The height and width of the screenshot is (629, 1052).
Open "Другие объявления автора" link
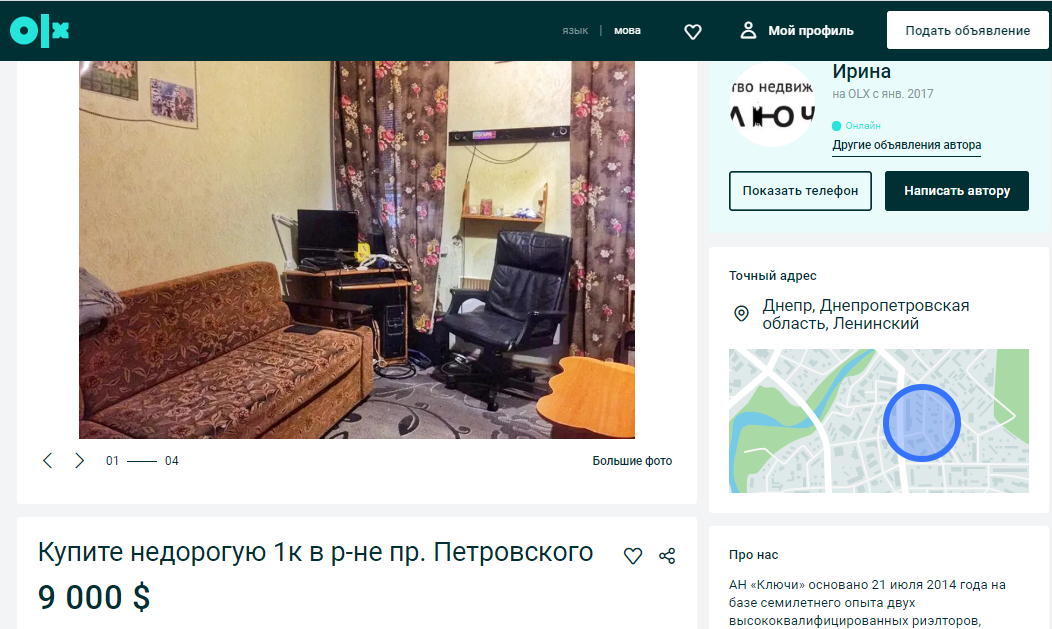[906, 145]
